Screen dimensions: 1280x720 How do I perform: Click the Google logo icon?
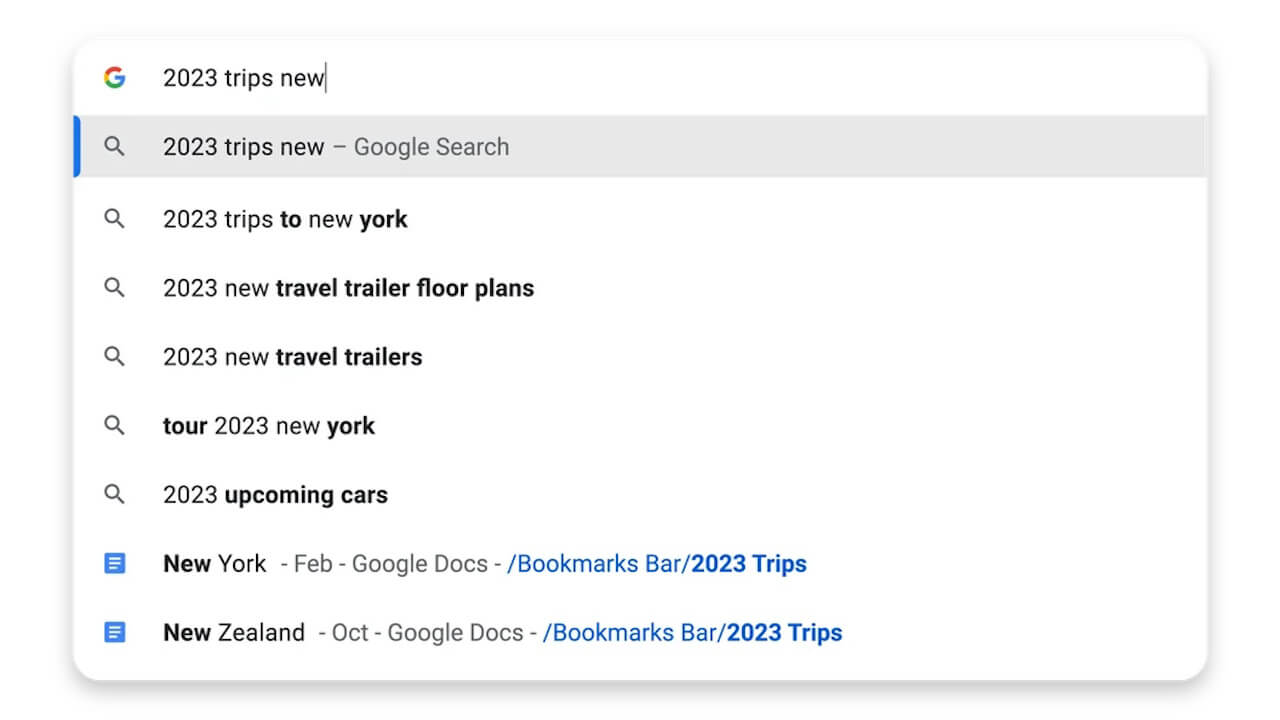[x=115, y=78]
